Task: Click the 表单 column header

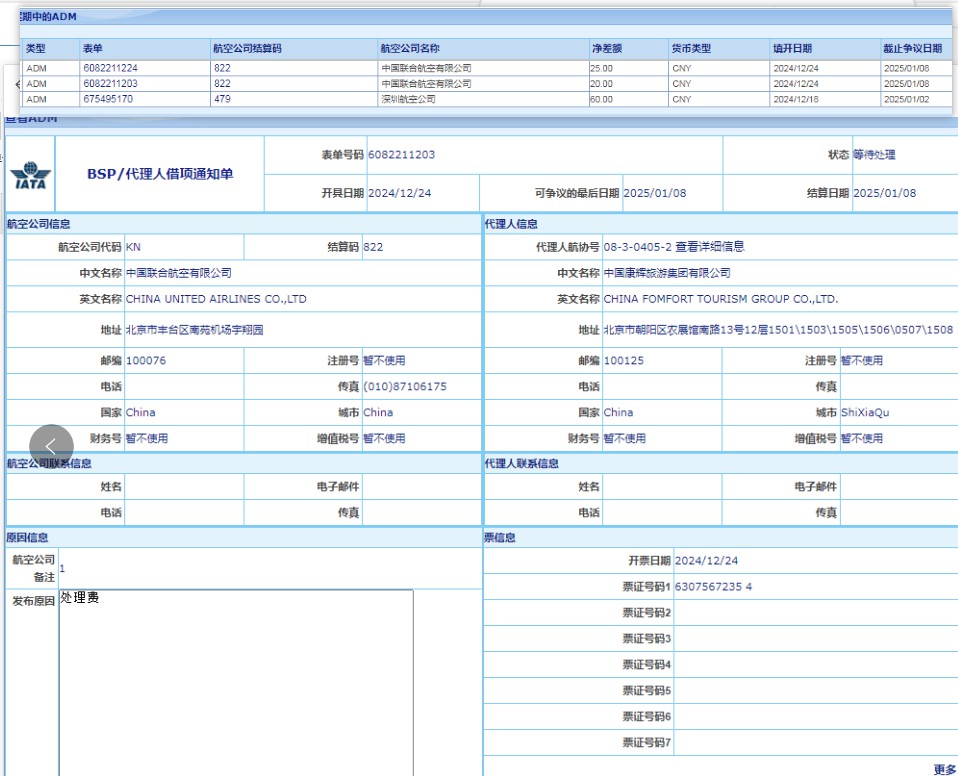Action: coord(93,49)
